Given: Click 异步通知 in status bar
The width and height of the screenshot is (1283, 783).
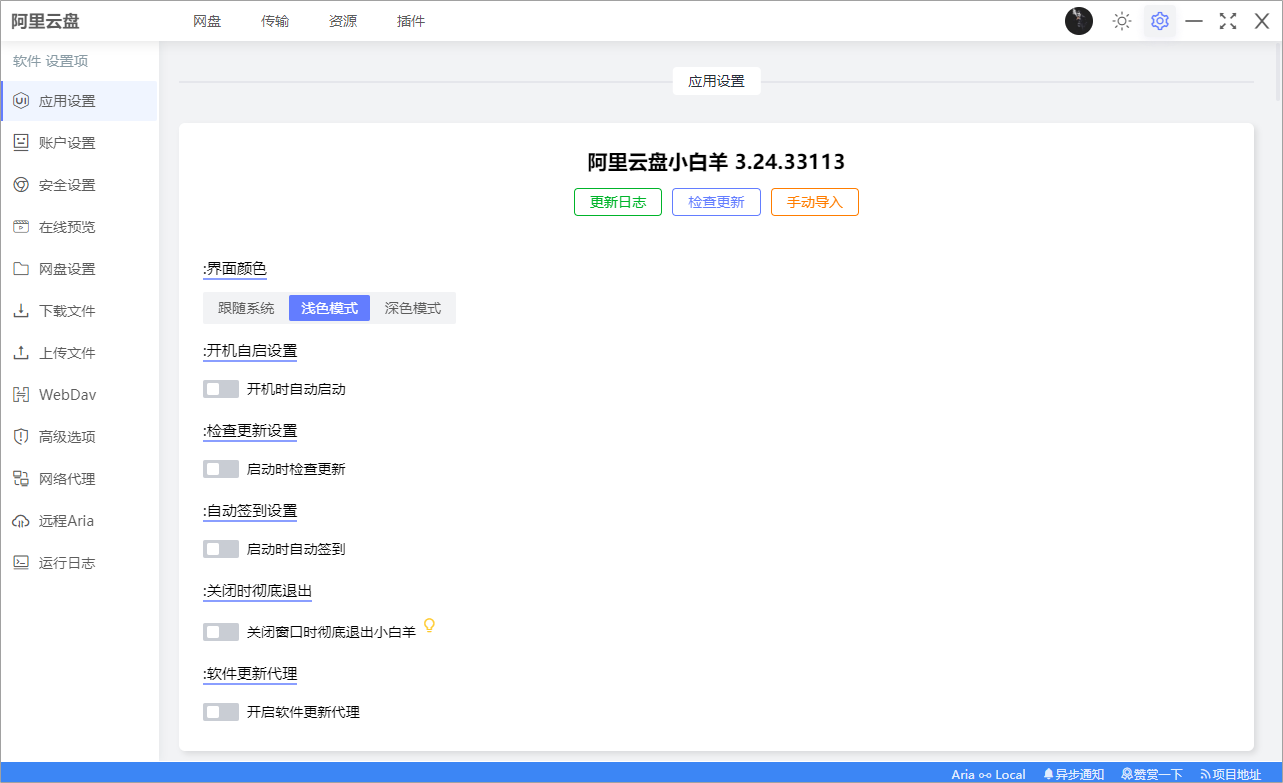Looking at the screenshot, I should [x=1074, y=774].
